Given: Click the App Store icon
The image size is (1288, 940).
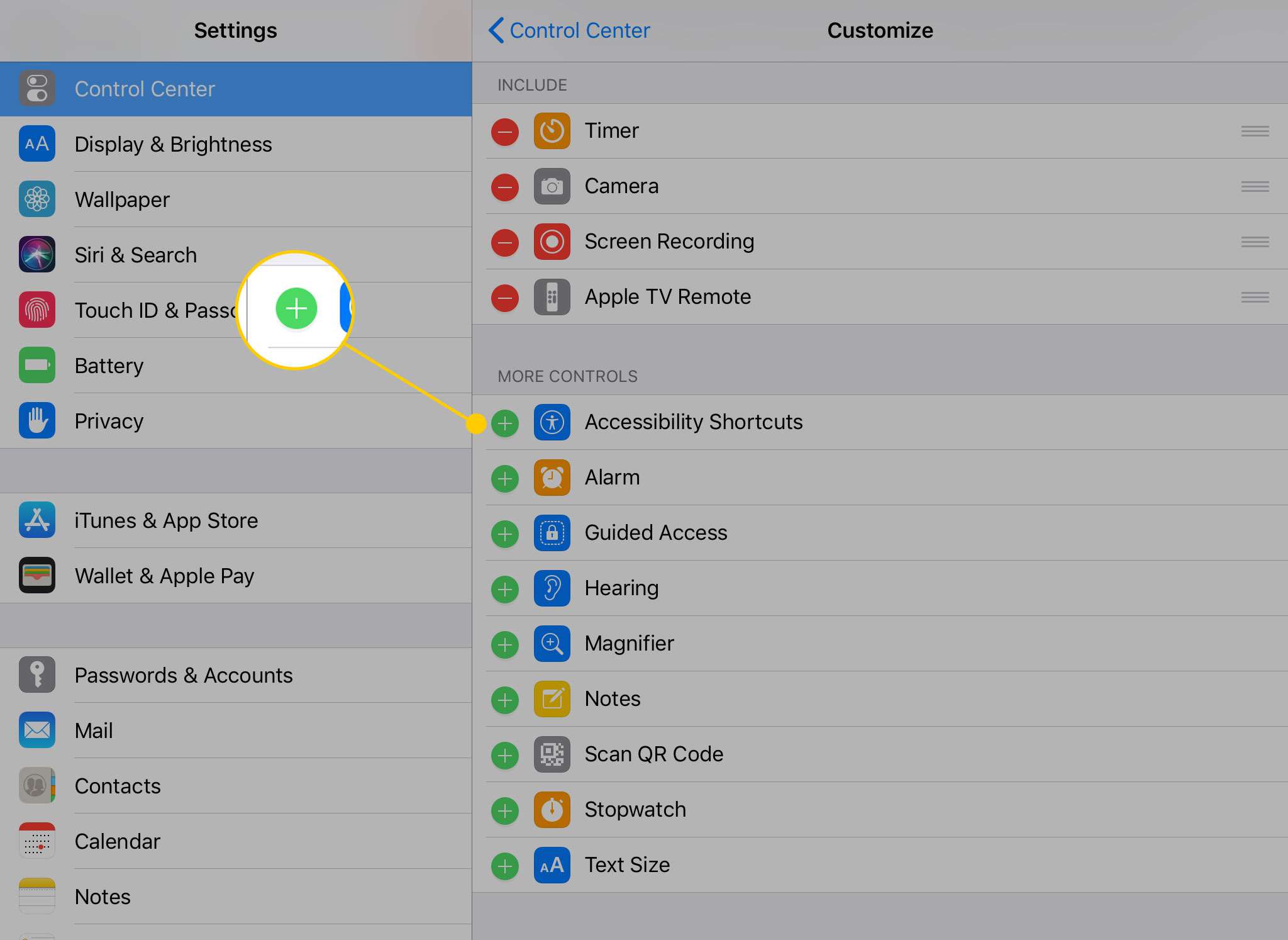Looking at the screenshot, I should [x=37, y=520].
